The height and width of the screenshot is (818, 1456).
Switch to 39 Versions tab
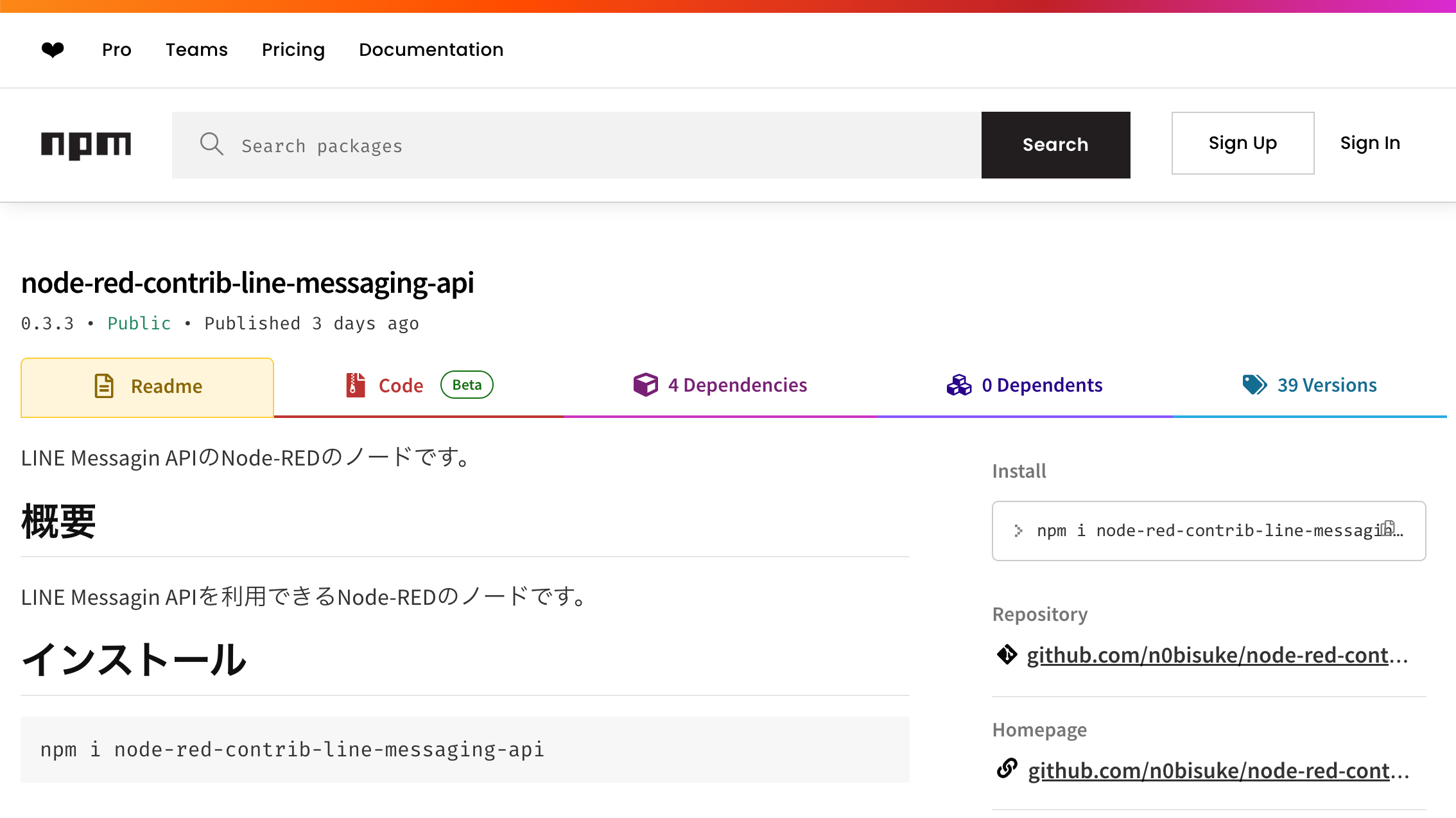click(1310, 385)
